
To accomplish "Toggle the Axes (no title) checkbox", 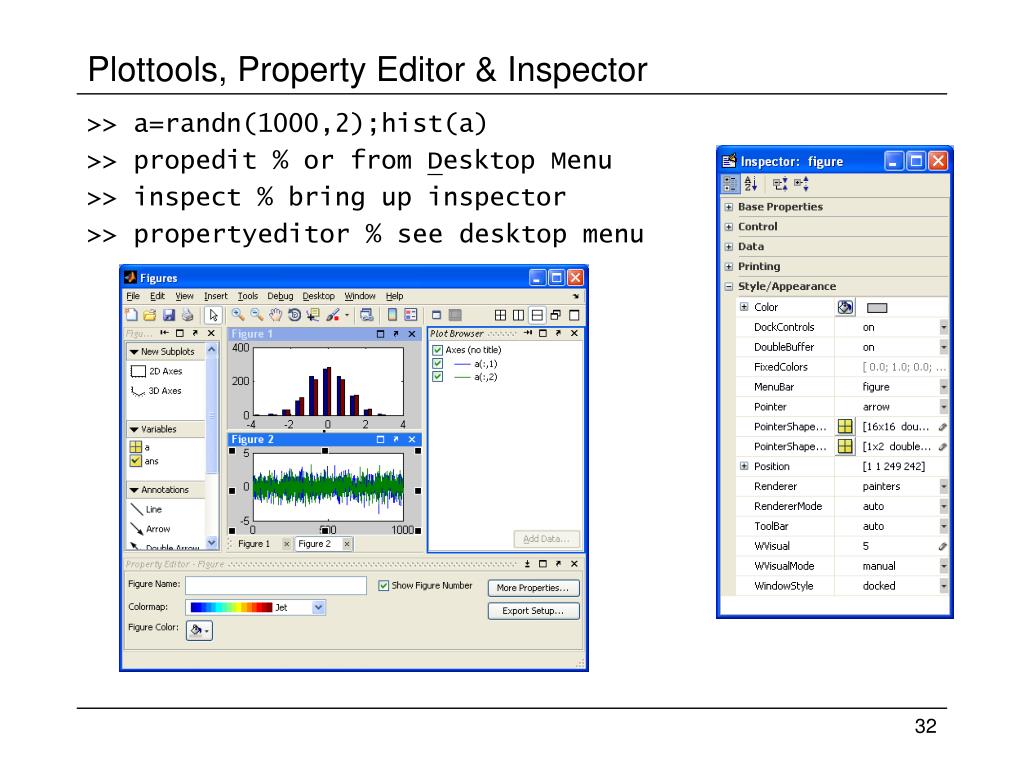I will coord(438,350).
